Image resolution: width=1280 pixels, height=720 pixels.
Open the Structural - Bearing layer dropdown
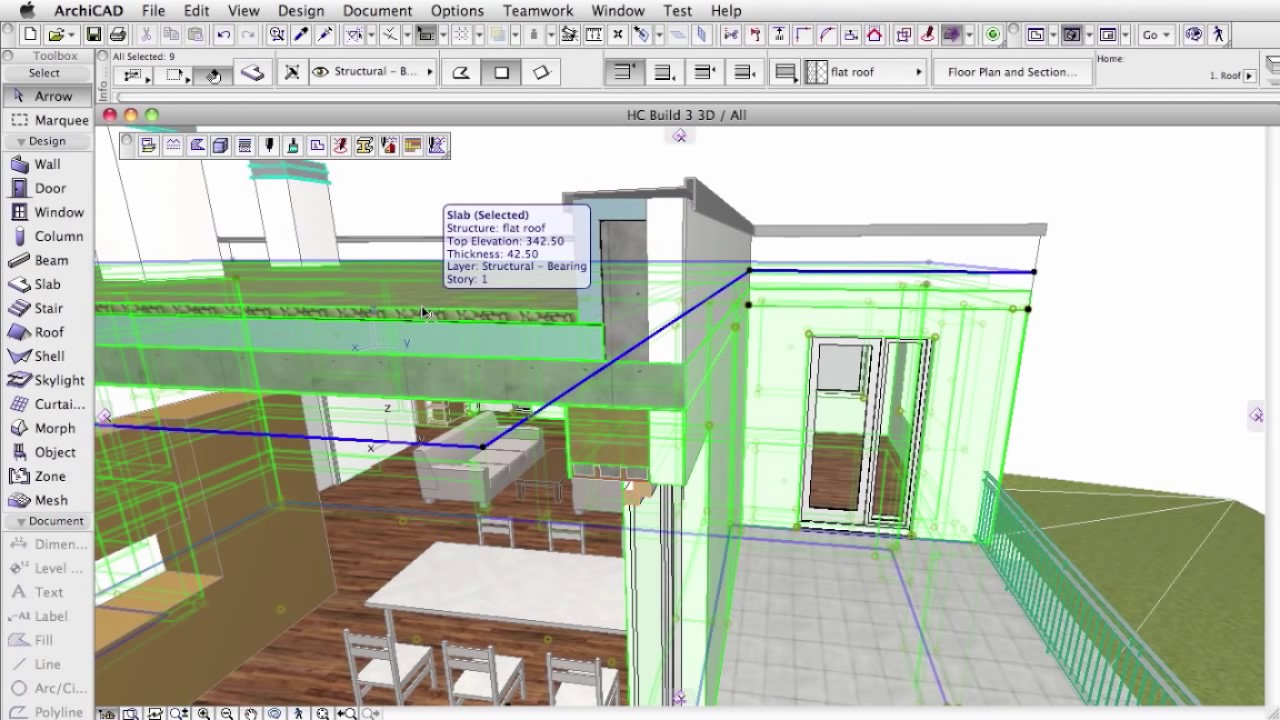(372, 72)
